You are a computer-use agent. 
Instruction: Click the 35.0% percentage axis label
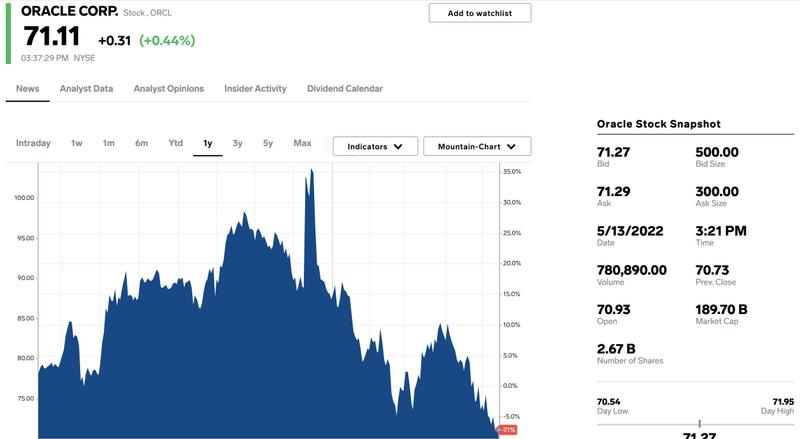[512, 172]
